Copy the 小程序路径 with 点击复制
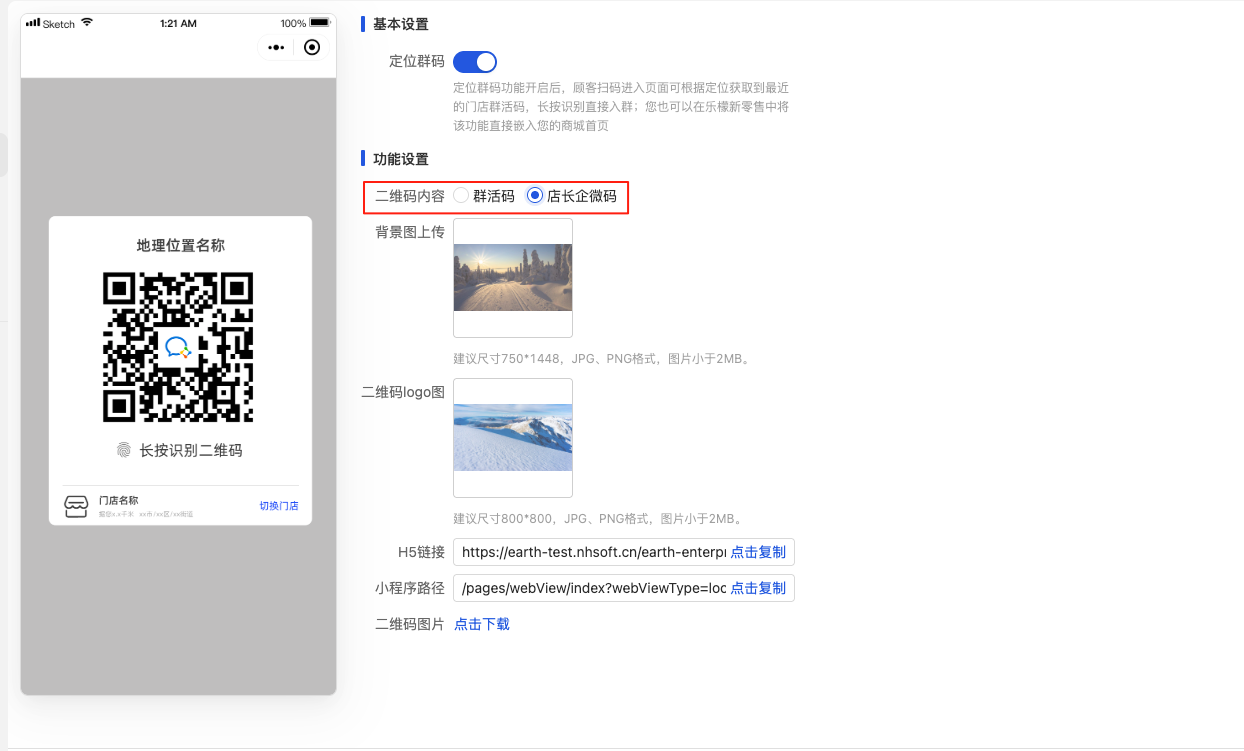This screenshot has width=1244, height=751. coord(758,588)
